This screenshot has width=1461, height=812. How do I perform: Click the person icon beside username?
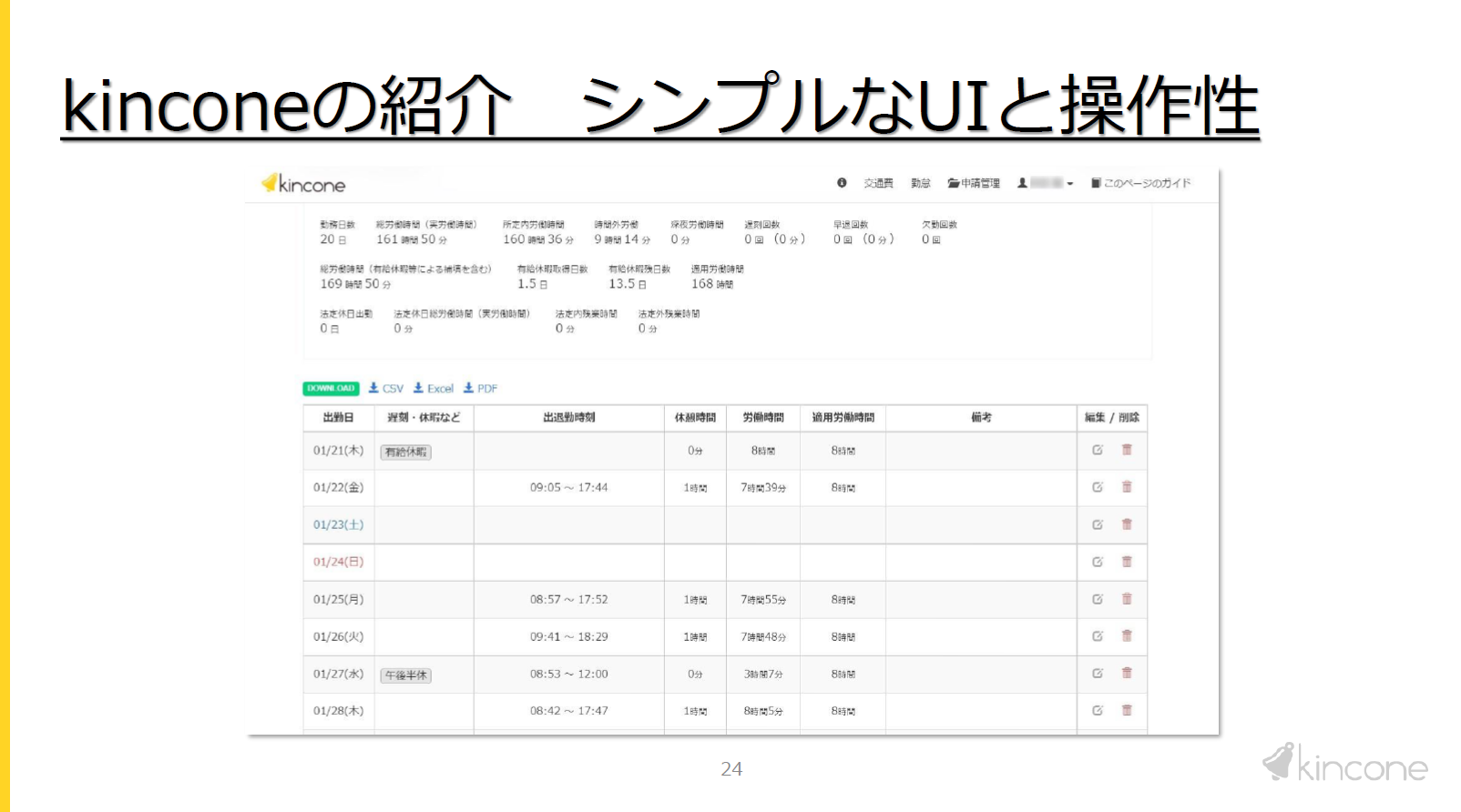point(1023,183)
